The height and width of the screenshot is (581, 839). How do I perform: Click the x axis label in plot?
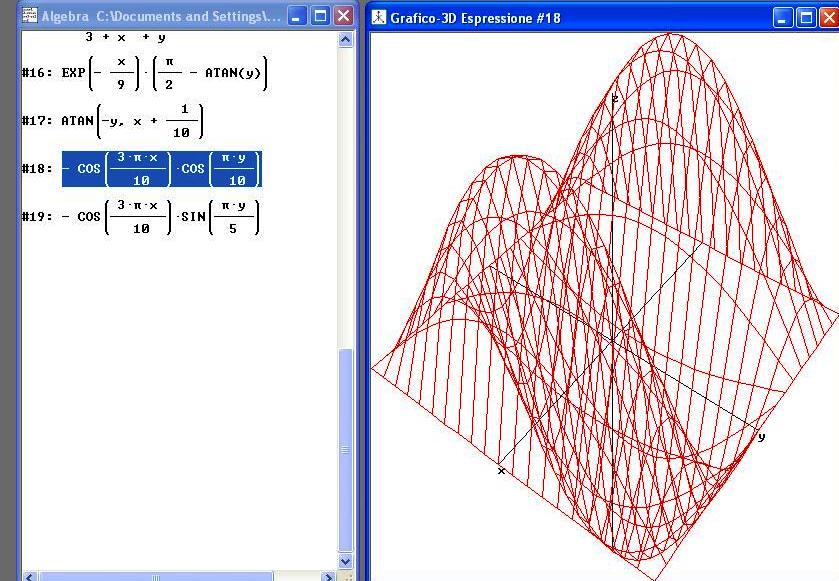[x=501, y=471]
